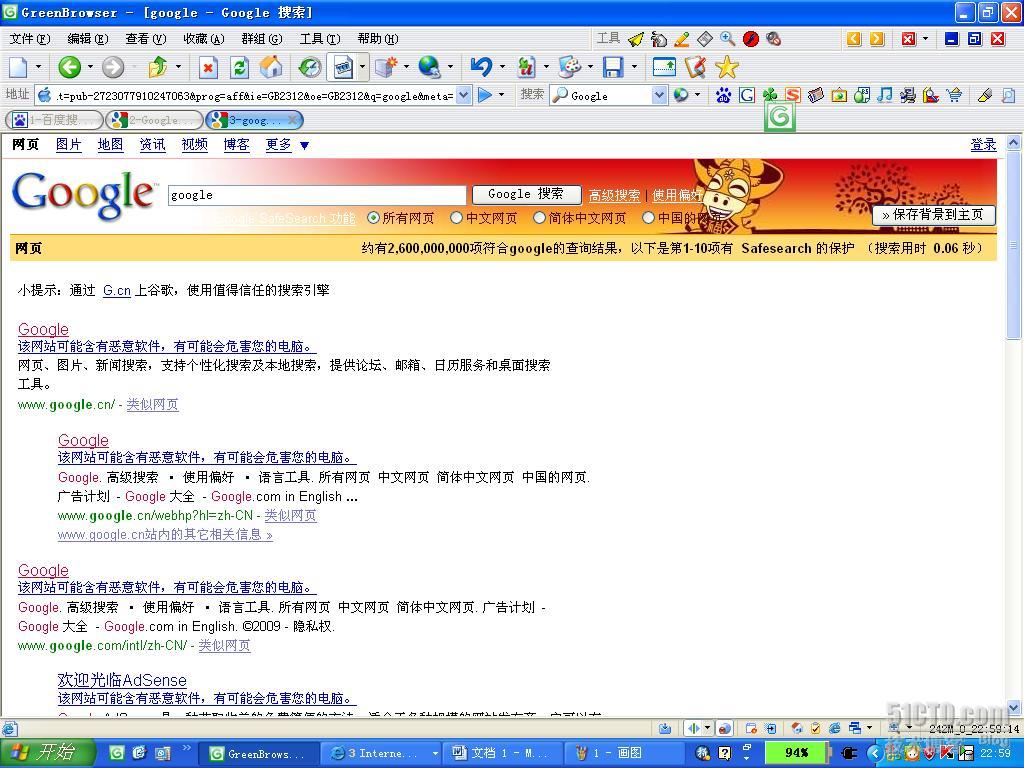Viewport: 1024px width, 768px height.
Task: Click the blue G Google search engine icon
Action: (x=747, y=95)
